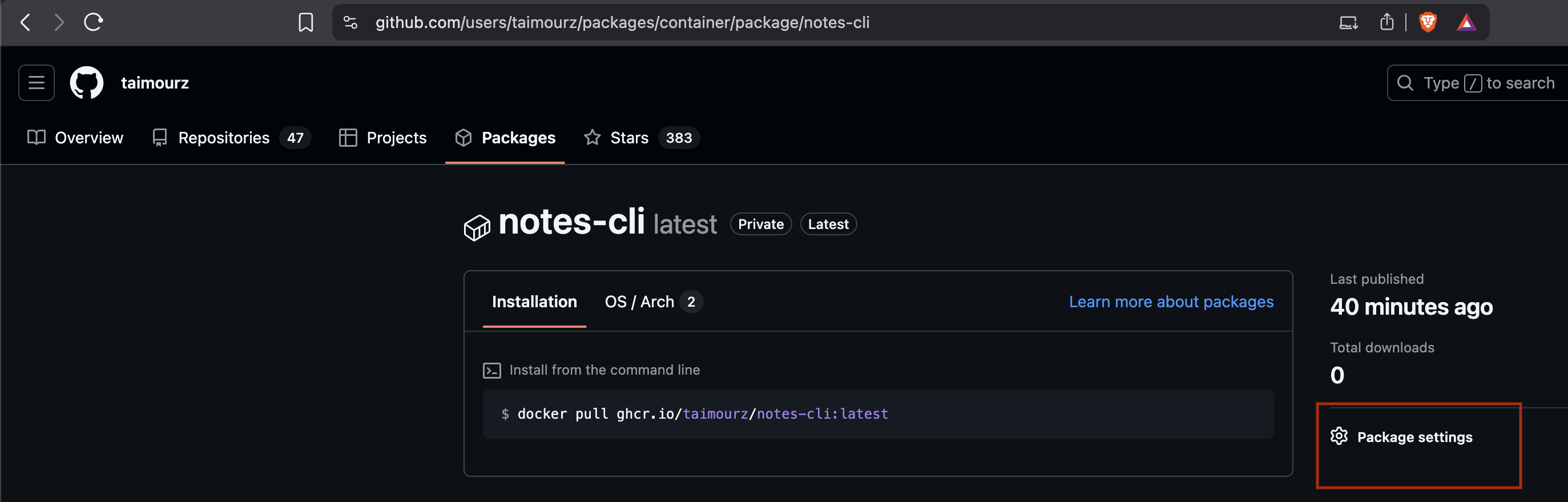Open site settings icon in address bar
Viewport: 1568px width, 502px height.
[350, 22]
